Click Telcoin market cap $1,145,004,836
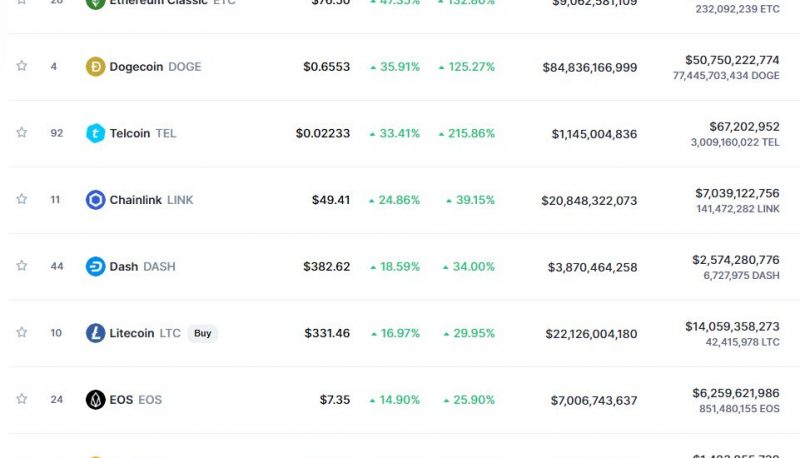Viewport: 800px width, 458px height. coord(594,134)
